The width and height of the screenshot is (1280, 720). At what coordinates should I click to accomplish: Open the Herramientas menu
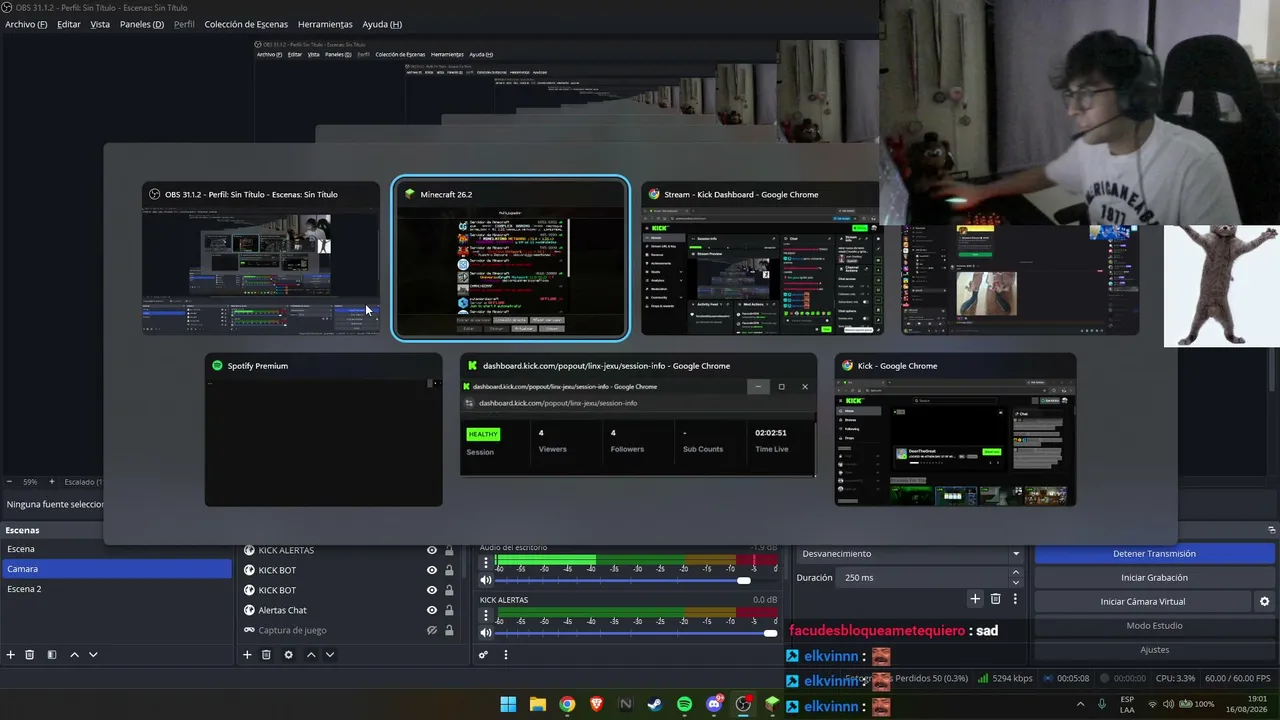click(x=325, y=24)
